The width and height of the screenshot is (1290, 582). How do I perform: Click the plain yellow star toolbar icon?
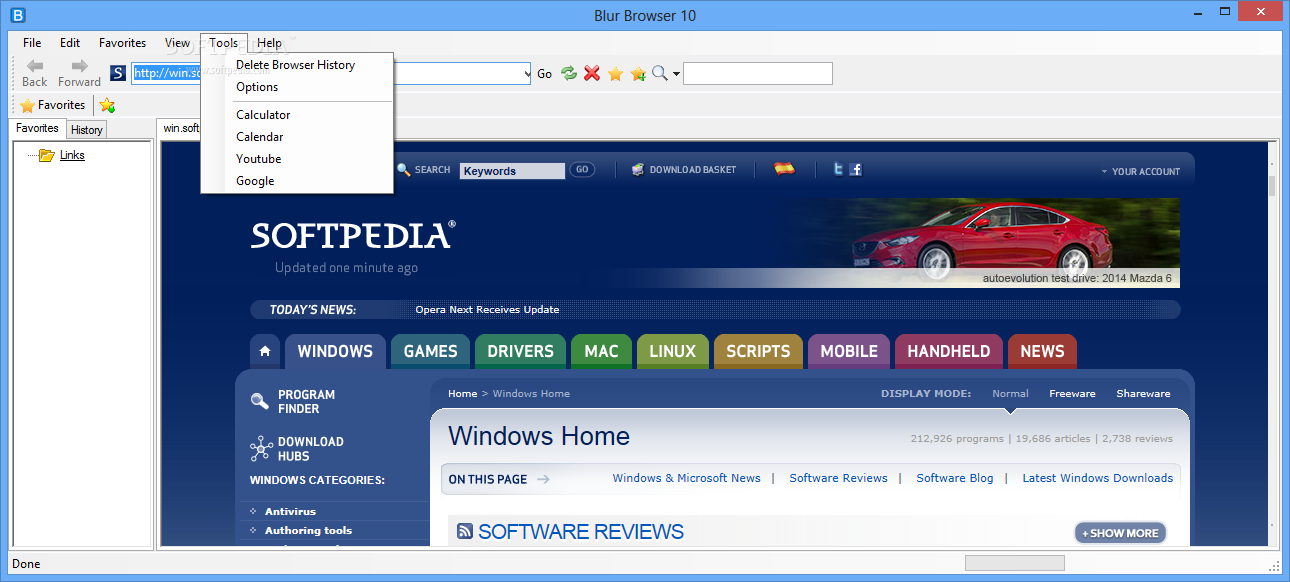[x=616, y=73]
